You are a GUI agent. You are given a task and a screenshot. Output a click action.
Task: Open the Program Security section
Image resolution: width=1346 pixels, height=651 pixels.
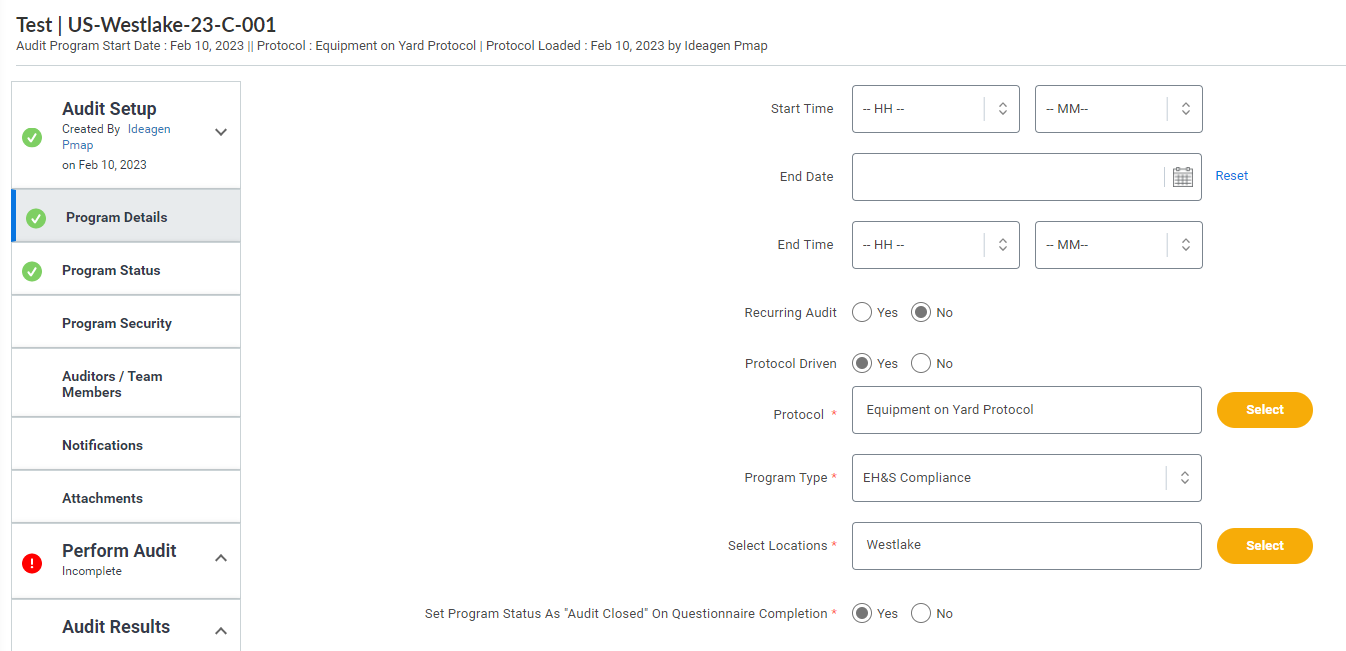click(x=126, y=322)
